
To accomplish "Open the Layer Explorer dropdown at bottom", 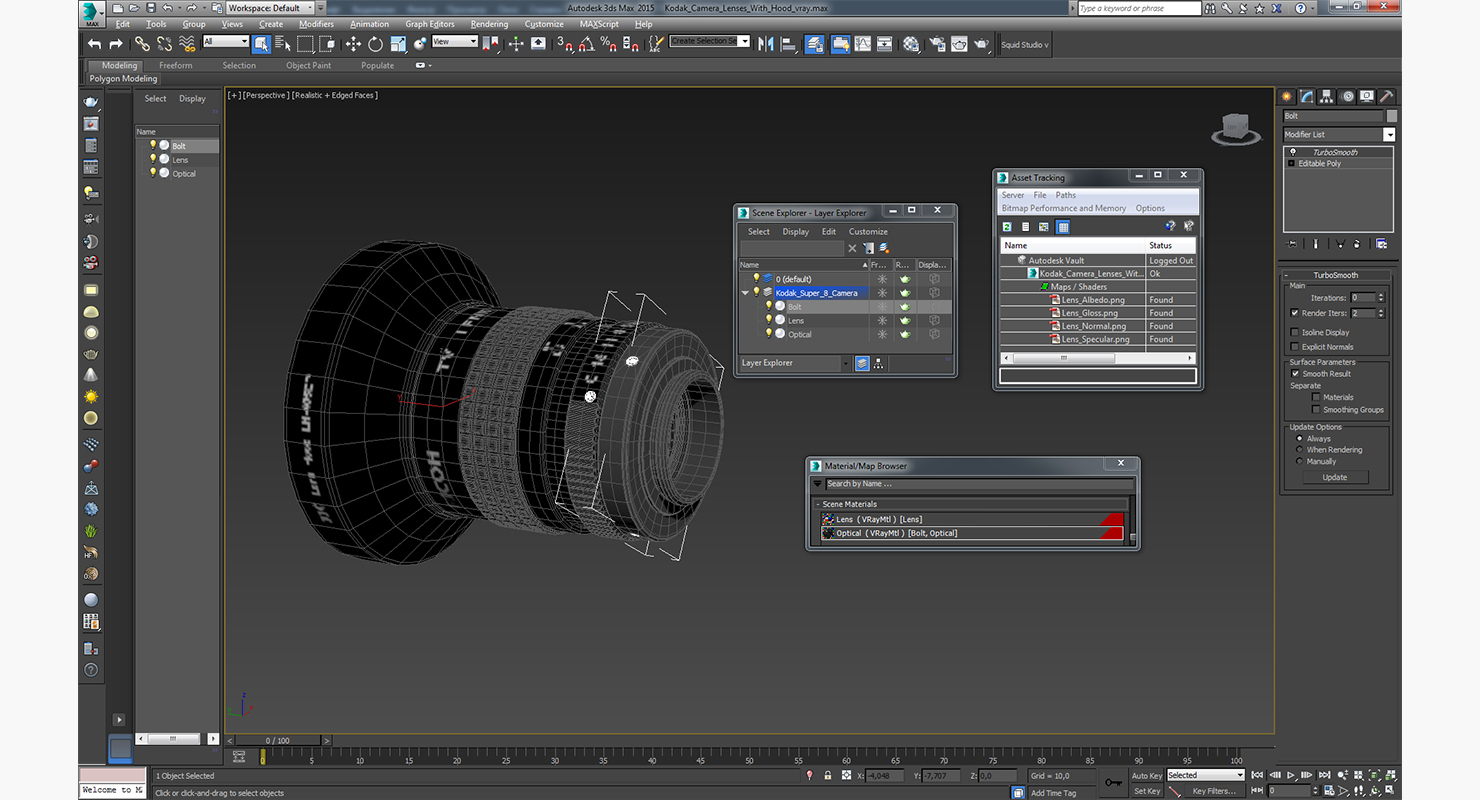I will click(845, 363).
